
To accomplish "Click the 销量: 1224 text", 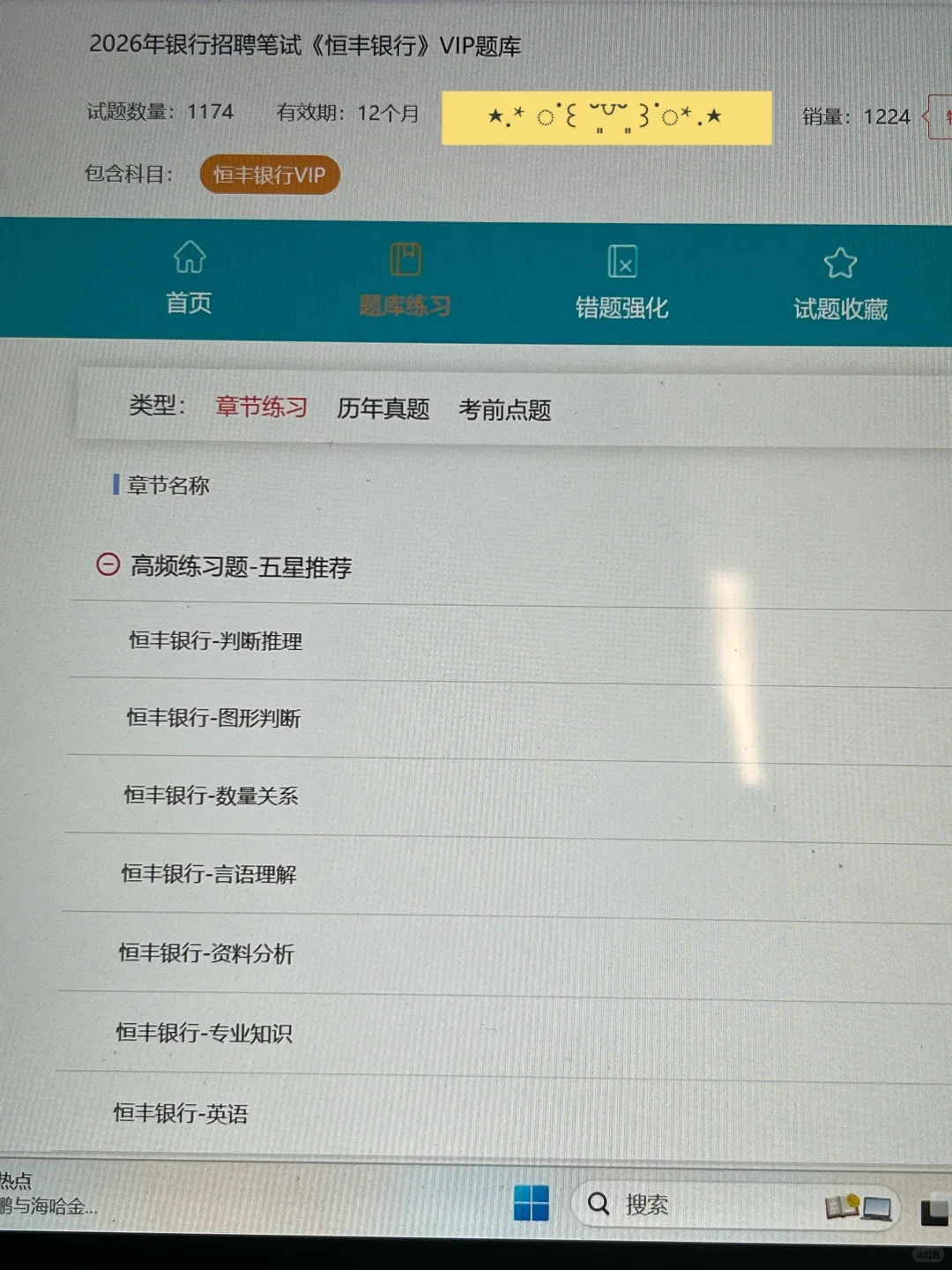I will [855, 117].
